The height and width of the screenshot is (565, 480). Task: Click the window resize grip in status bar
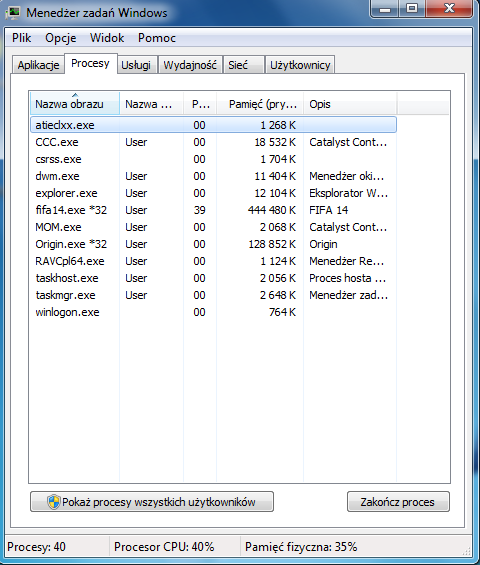467,551
